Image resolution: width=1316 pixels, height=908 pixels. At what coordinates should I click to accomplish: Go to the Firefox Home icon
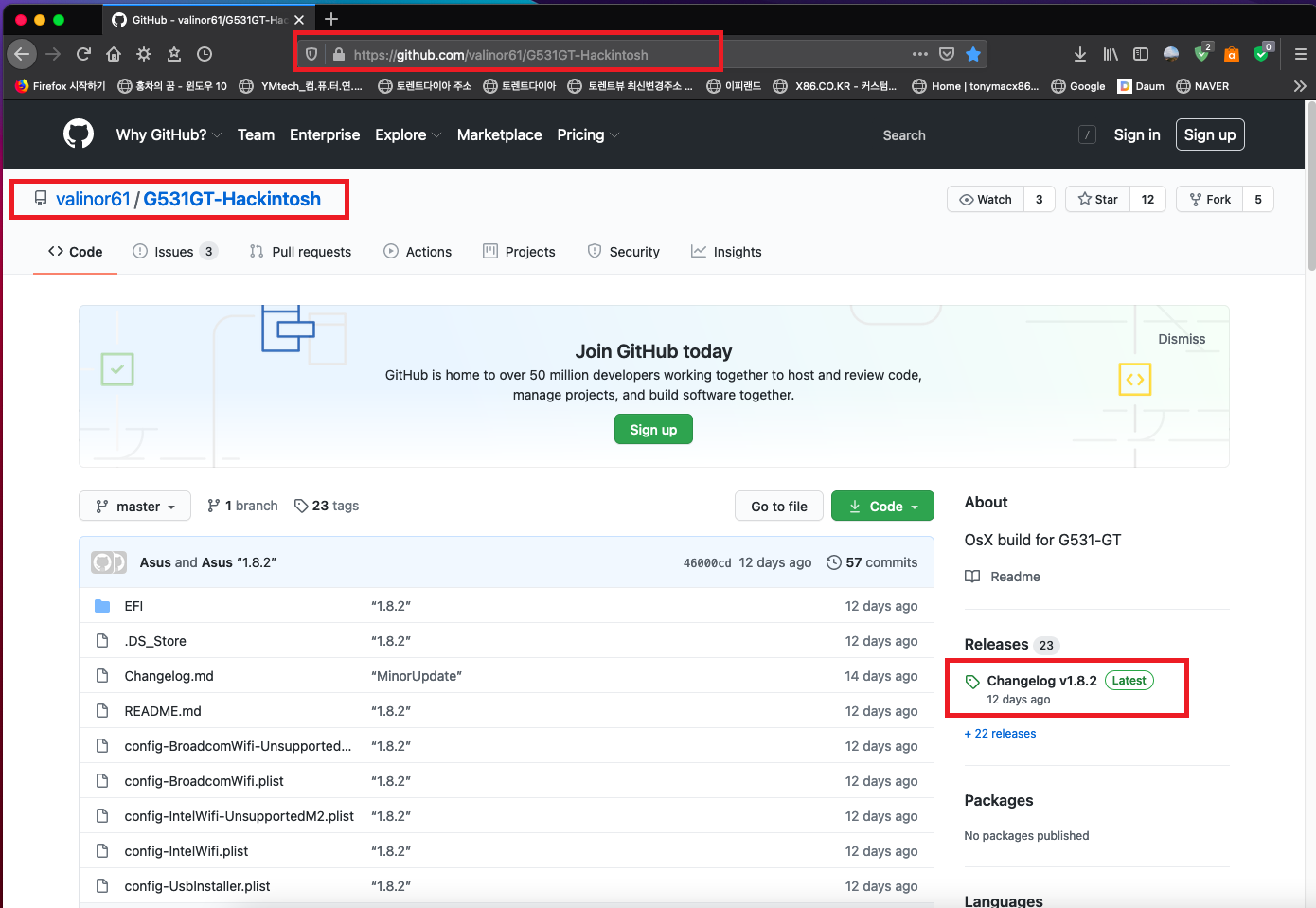click(x=114, y=54)
